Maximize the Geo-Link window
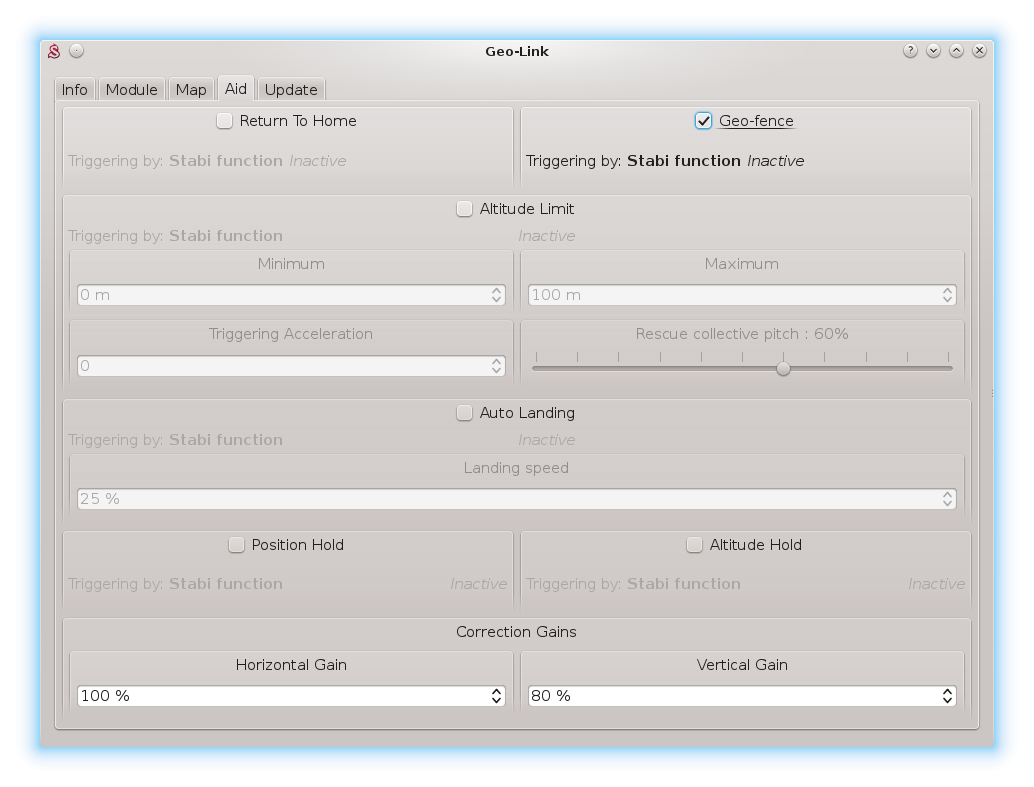1034x787 pixels. tap(956, 51)
